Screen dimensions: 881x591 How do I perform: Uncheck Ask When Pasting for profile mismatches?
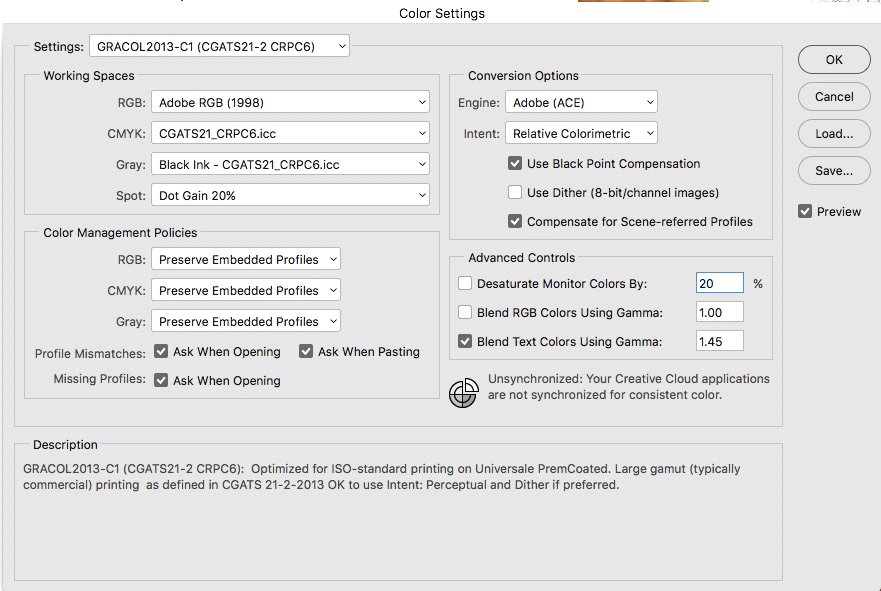tap(306, 351)
